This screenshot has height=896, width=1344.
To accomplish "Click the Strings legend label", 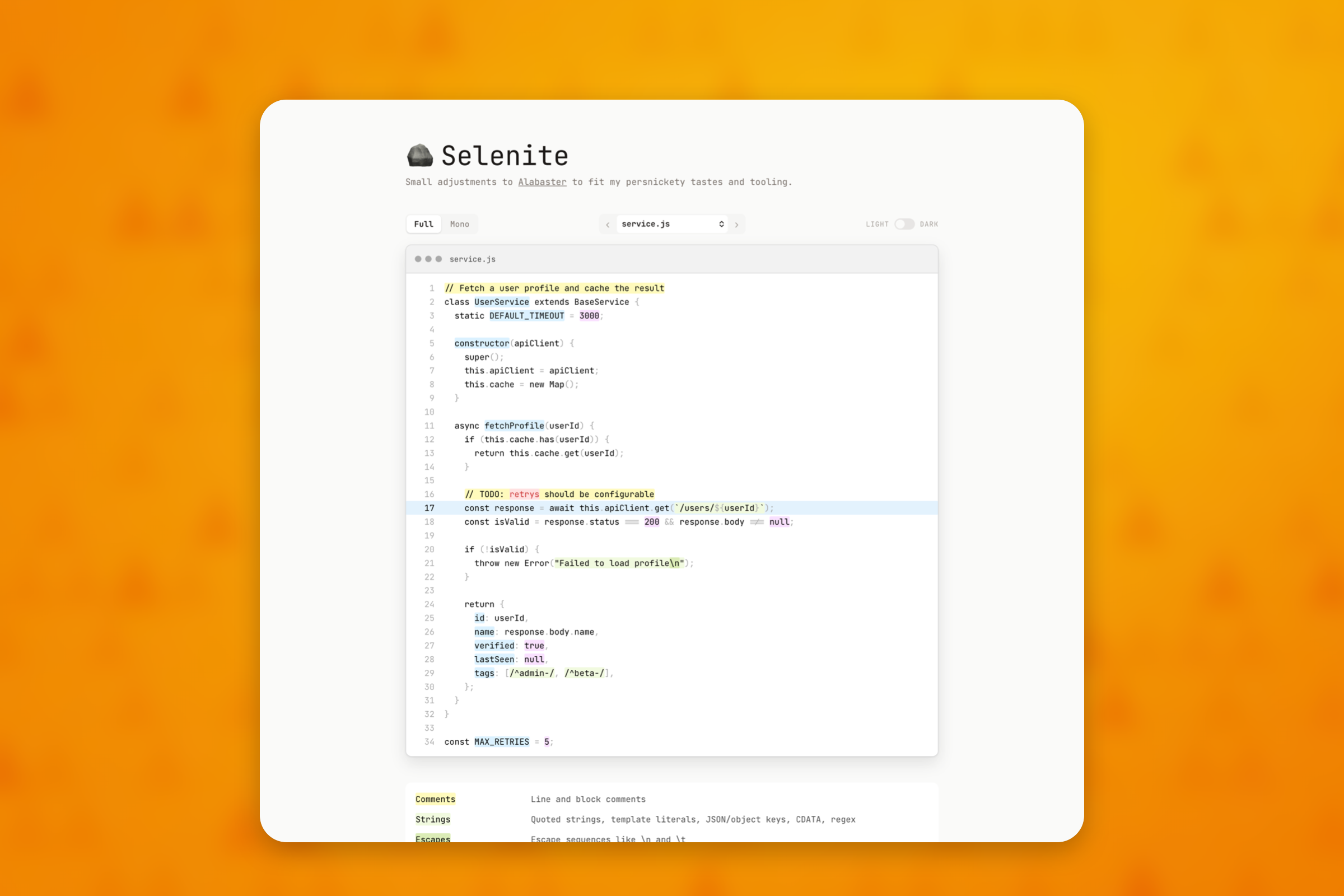I will [432, 819].
